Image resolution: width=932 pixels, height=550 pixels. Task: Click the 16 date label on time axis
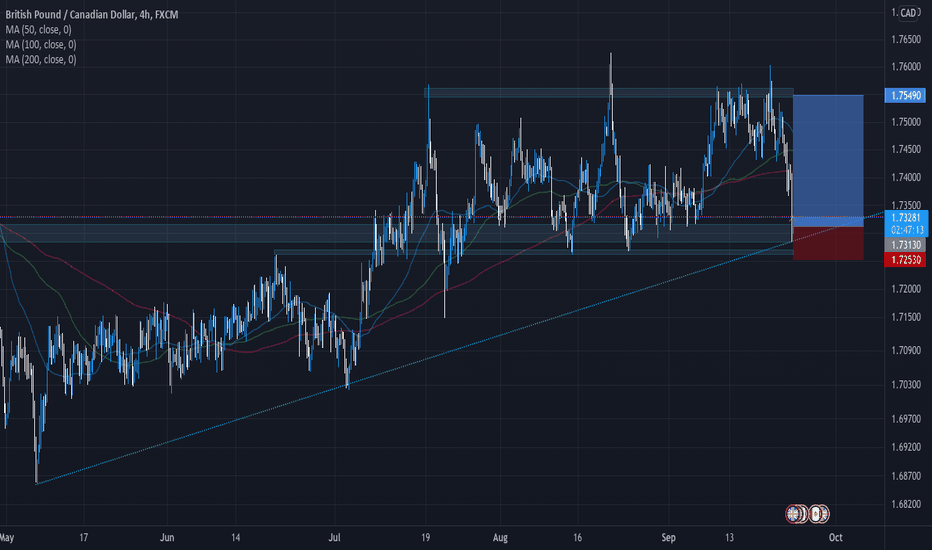577,538
